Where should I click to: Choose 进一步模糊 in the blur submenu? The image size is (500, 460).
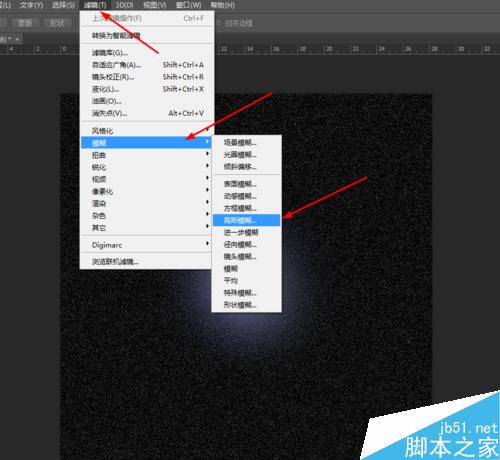[247, 232]
